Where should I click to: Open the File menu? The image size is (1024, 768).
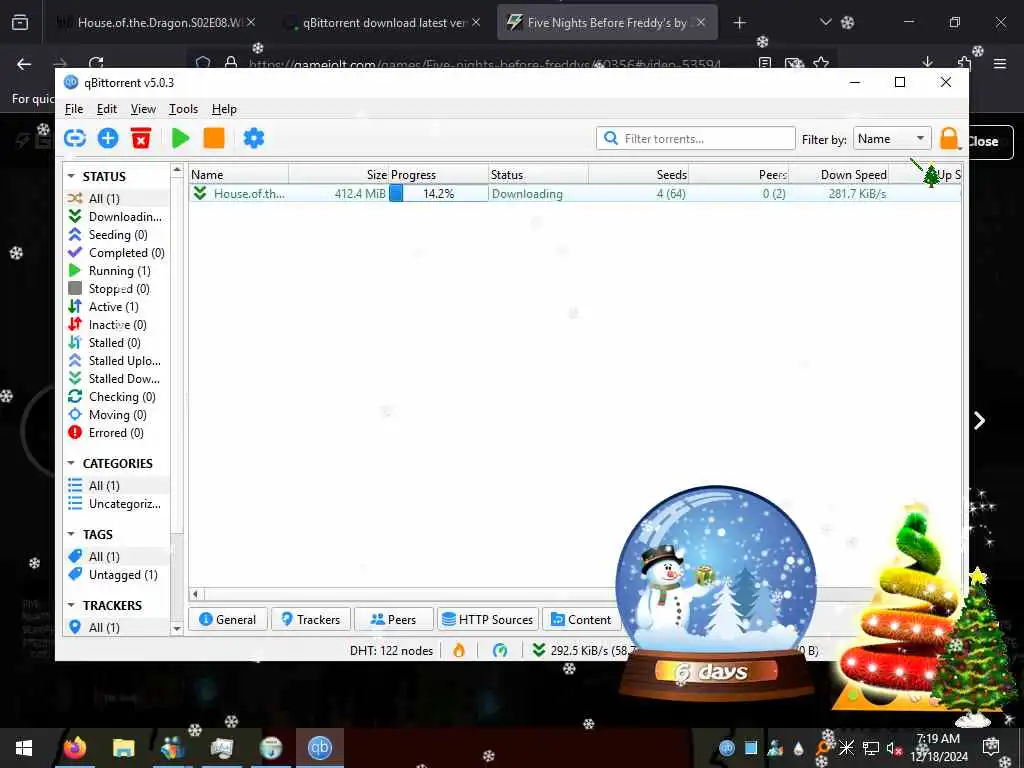click(x=74, y=109)
